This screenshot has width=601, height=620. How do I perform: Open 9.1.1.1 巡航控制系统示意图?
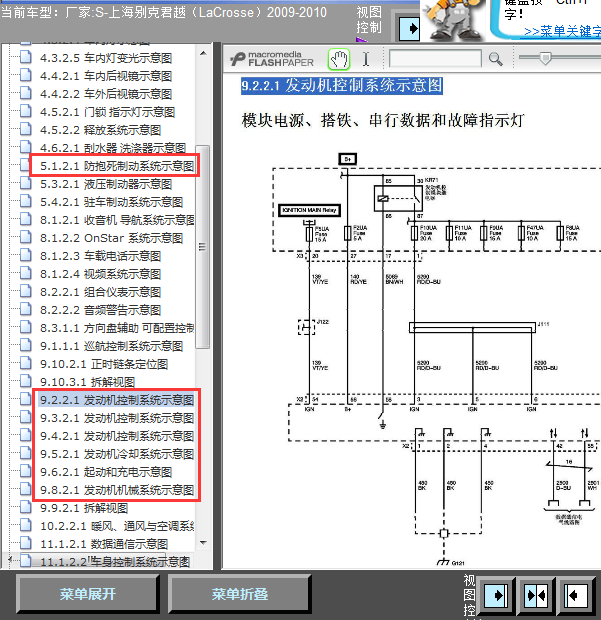[x=112, y=346]
